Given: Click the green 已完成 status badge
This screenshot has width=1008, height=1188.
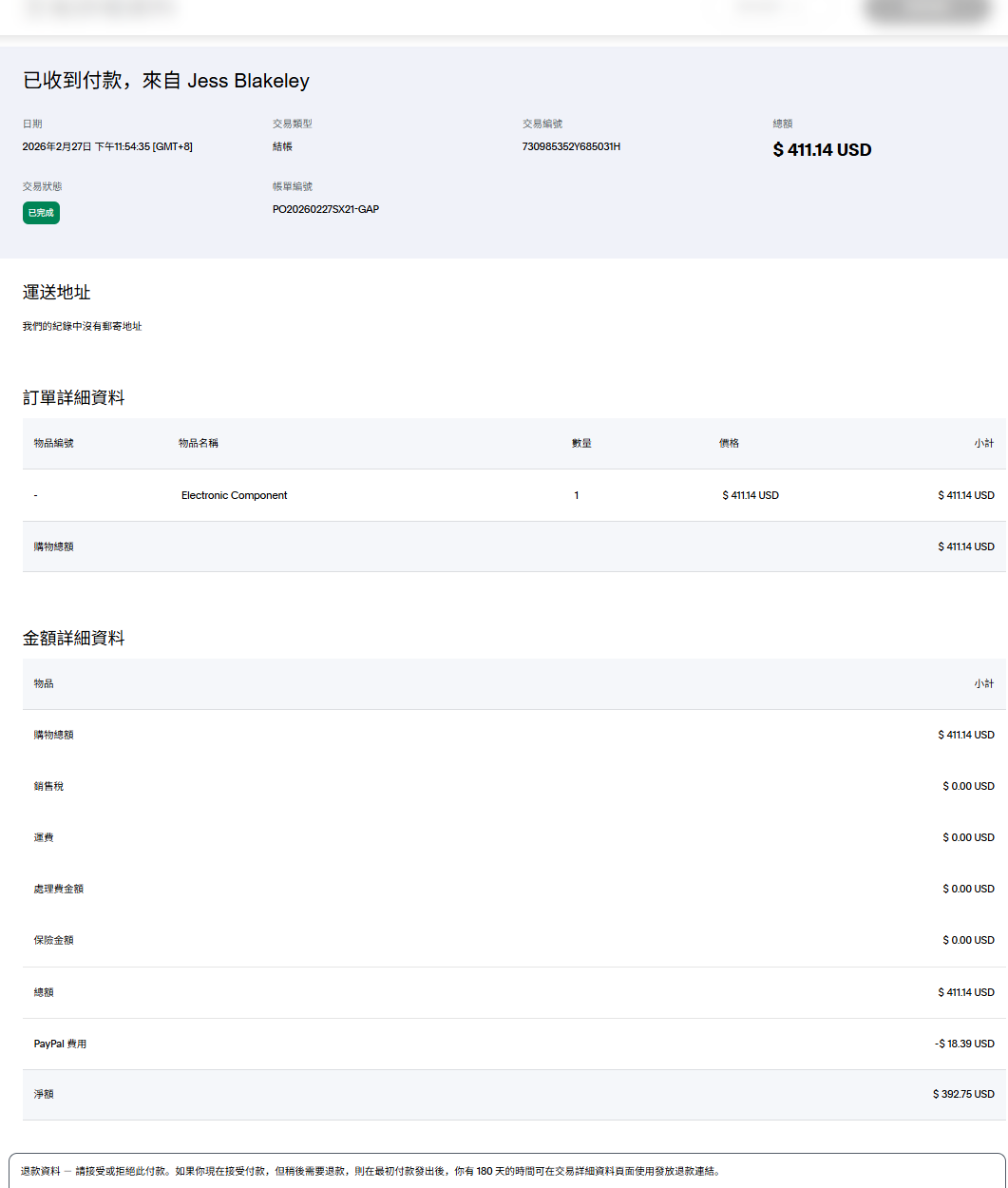Looking at the screenshot, I should [41, 213].
